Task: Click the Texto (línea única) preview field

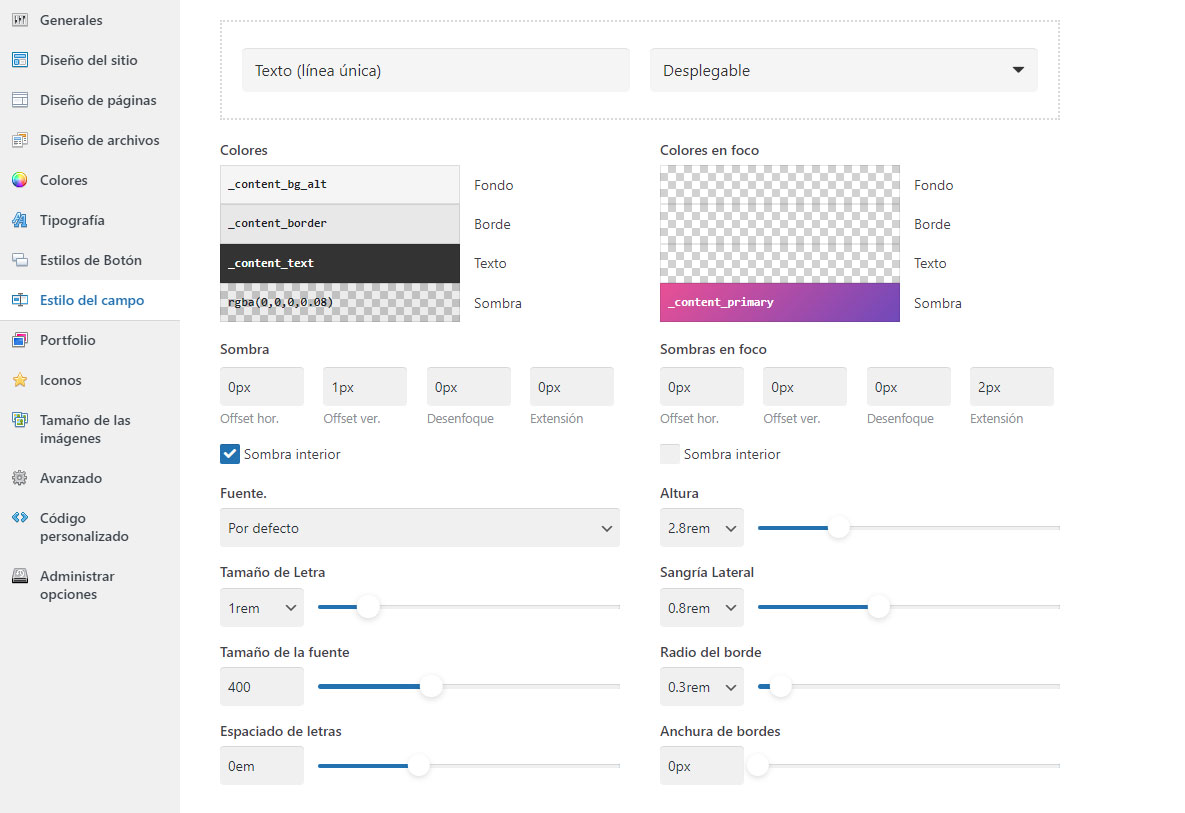Action: pos(435,70)
